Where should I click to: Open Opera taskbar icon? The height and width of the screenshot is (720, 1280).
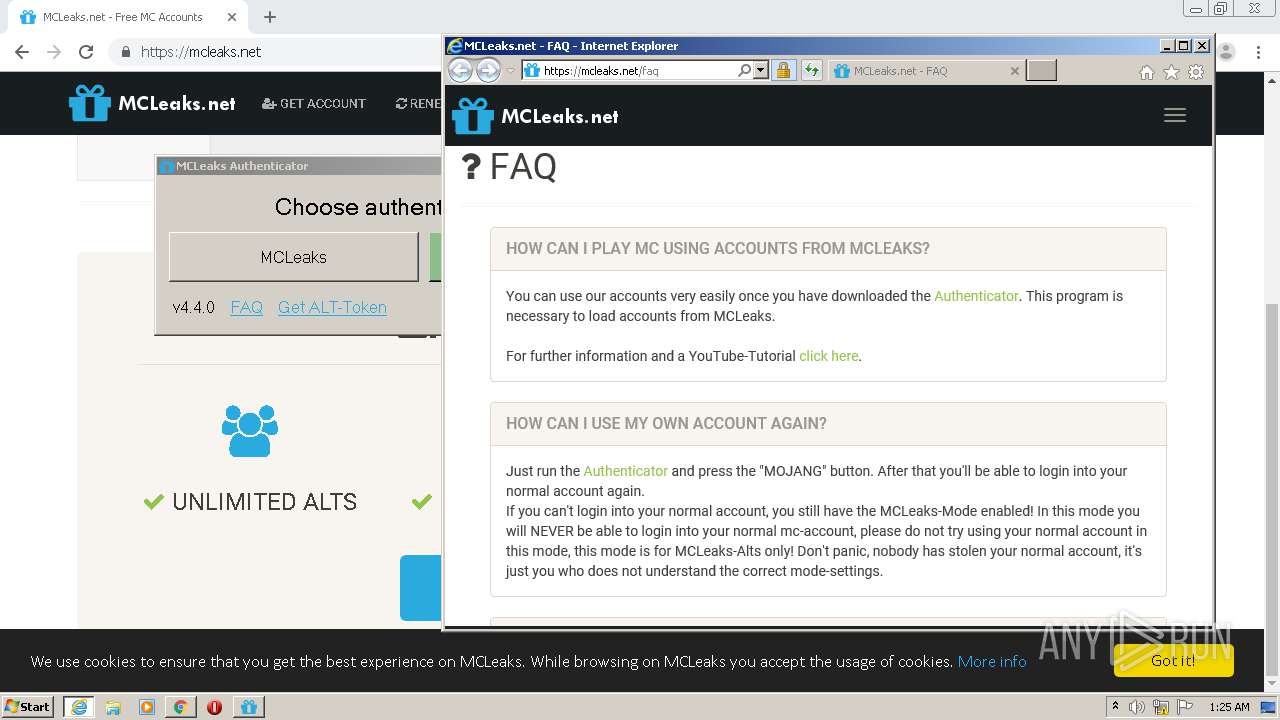click(x=214, y=707)
